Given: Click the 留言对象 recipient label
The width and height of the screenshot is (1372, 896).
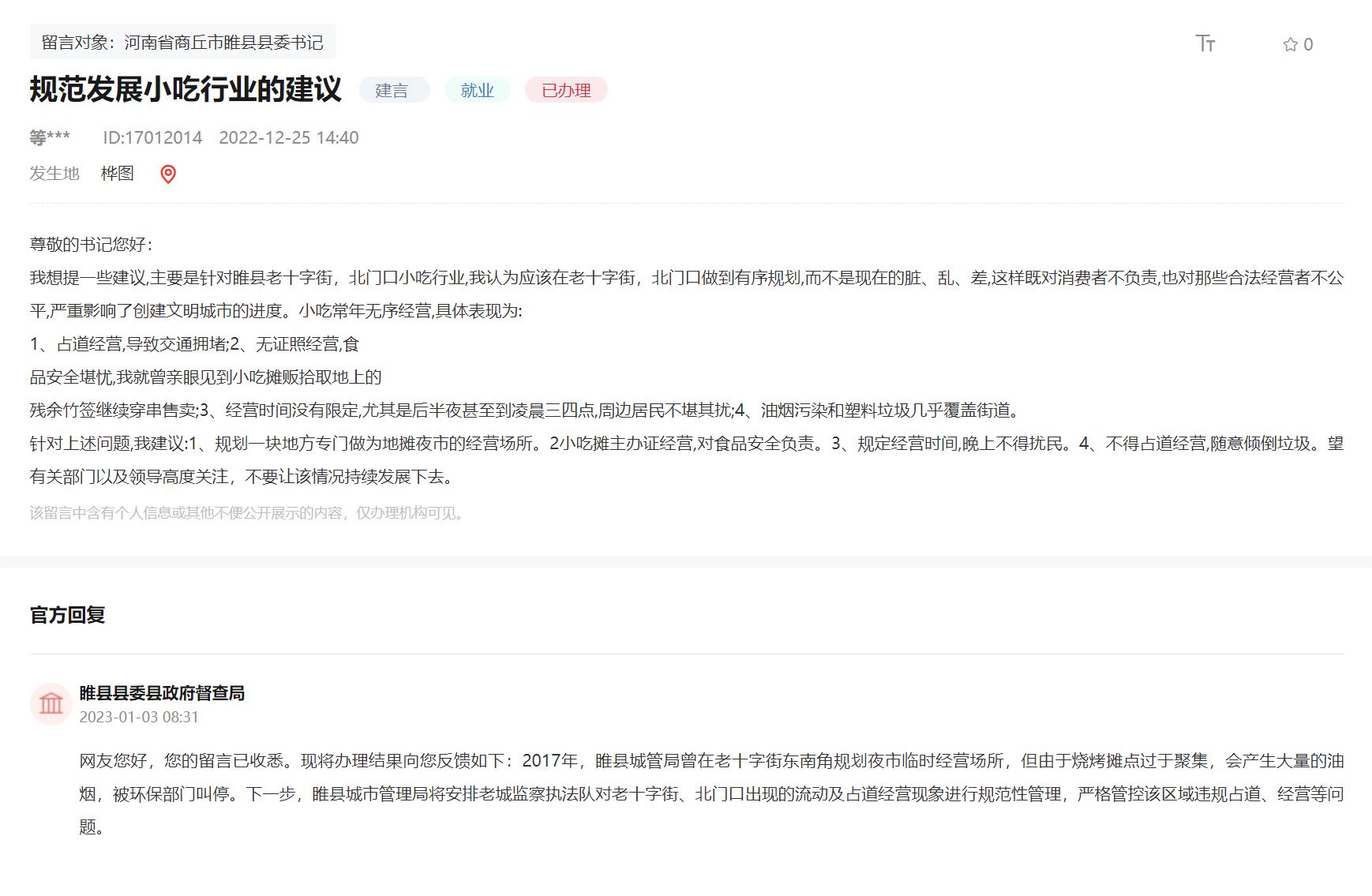Looking at the screenshot, I should pos(182,43).
